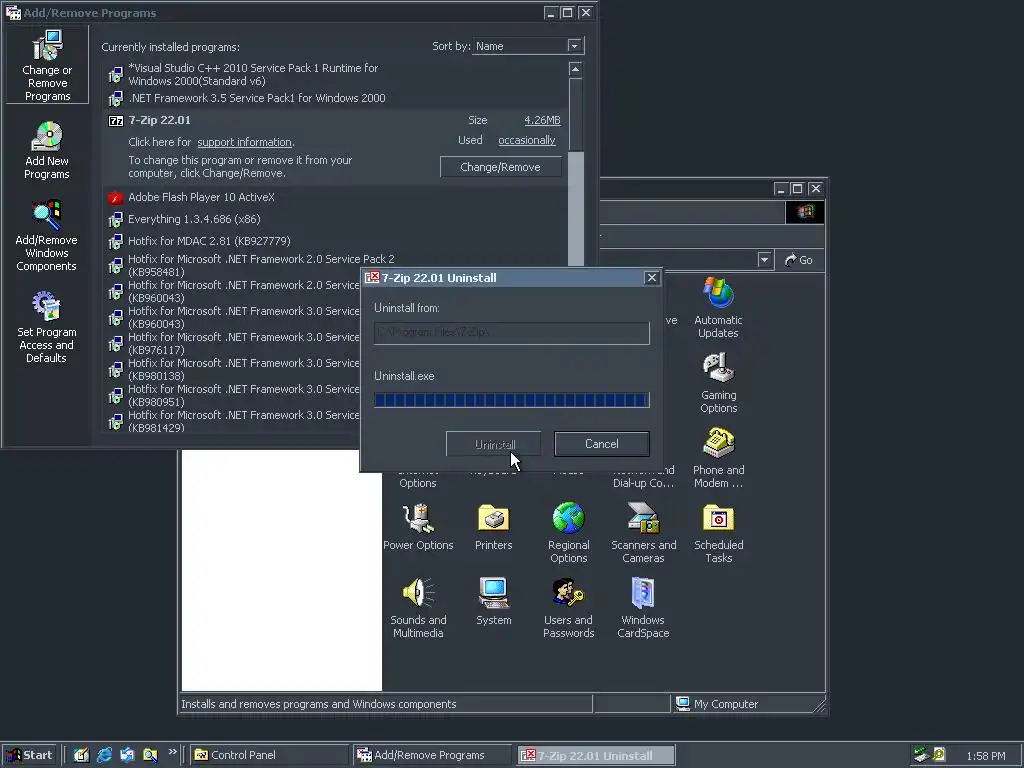Click the 1:58 PM system clock
Screen dimensions: 1024x768
pos(985,756)
